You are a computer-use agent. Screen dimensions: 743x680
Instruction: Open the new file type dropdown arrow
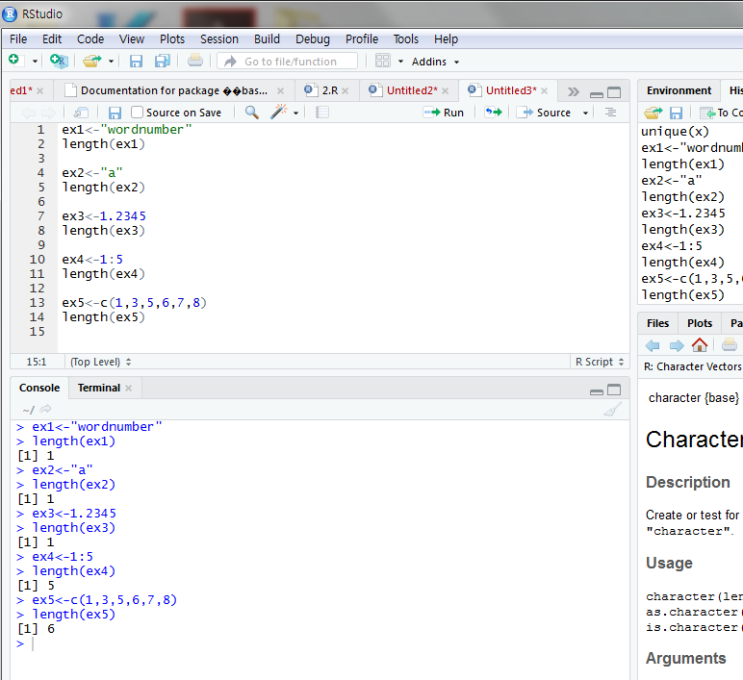(x=35, y=62)
